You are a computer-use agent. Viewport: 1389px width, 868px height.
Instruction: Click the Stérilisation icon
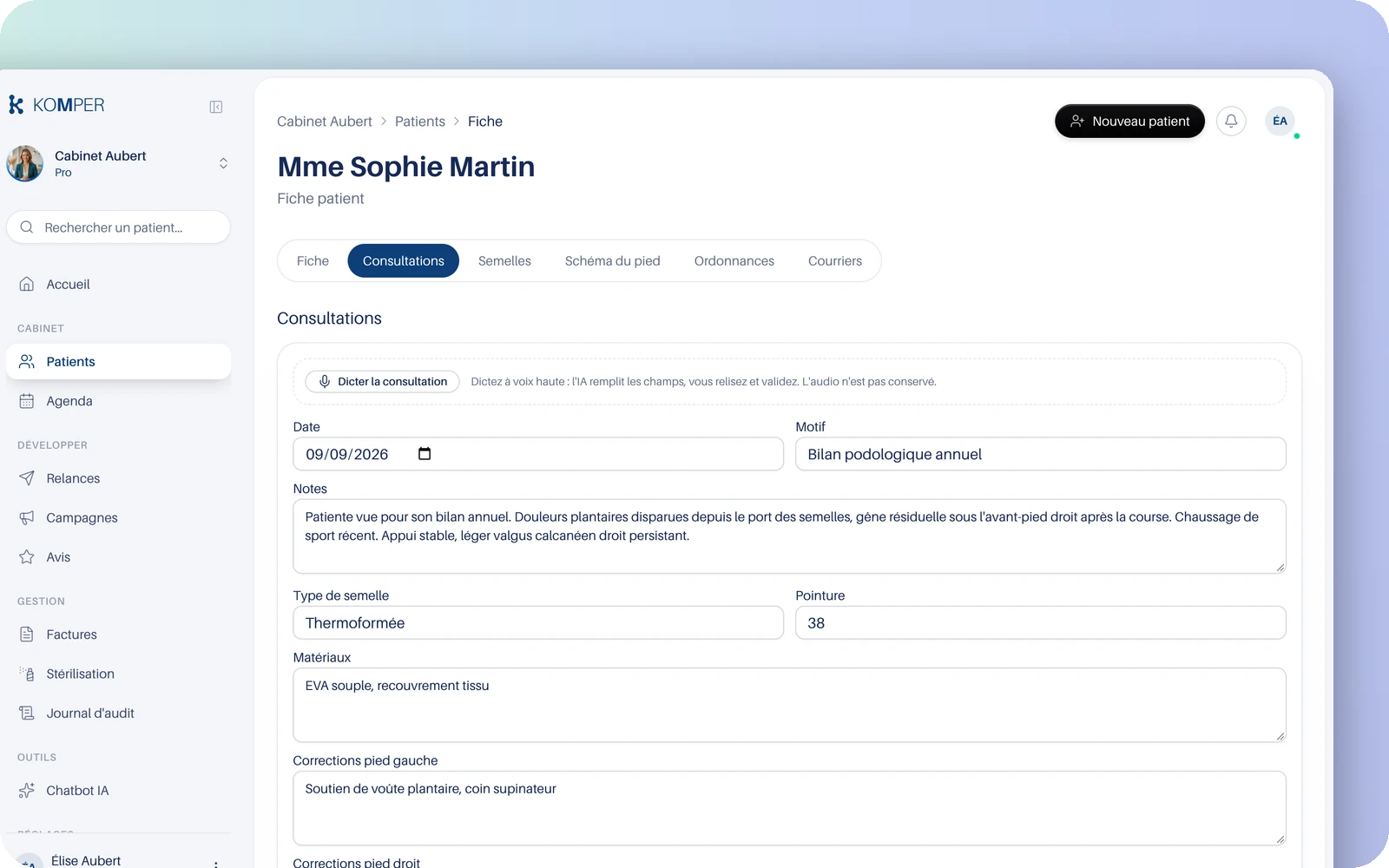[27, 674]
